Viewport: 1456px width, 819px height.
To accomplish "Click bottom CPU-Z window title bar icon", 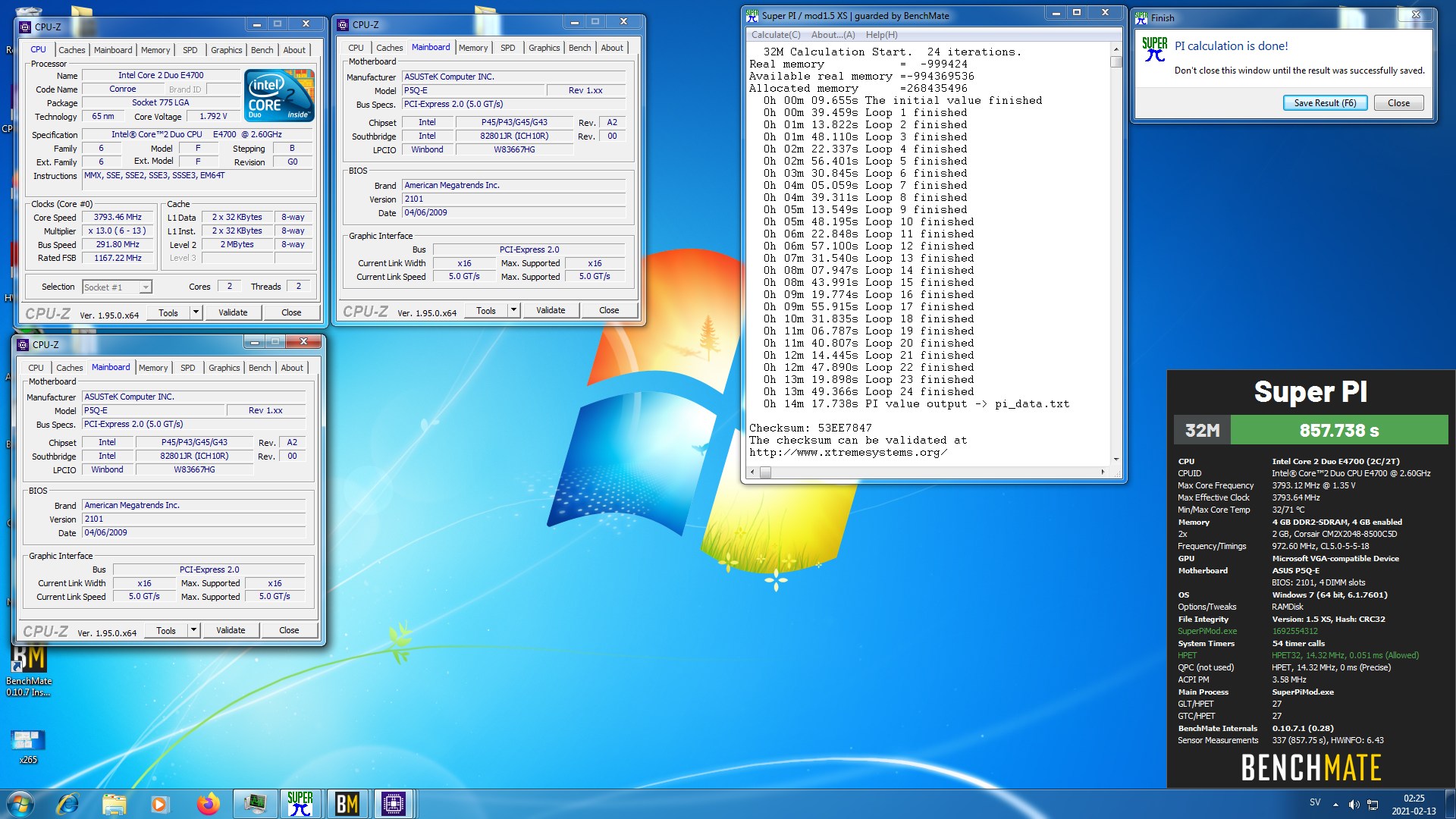I will tap(24, 344).
